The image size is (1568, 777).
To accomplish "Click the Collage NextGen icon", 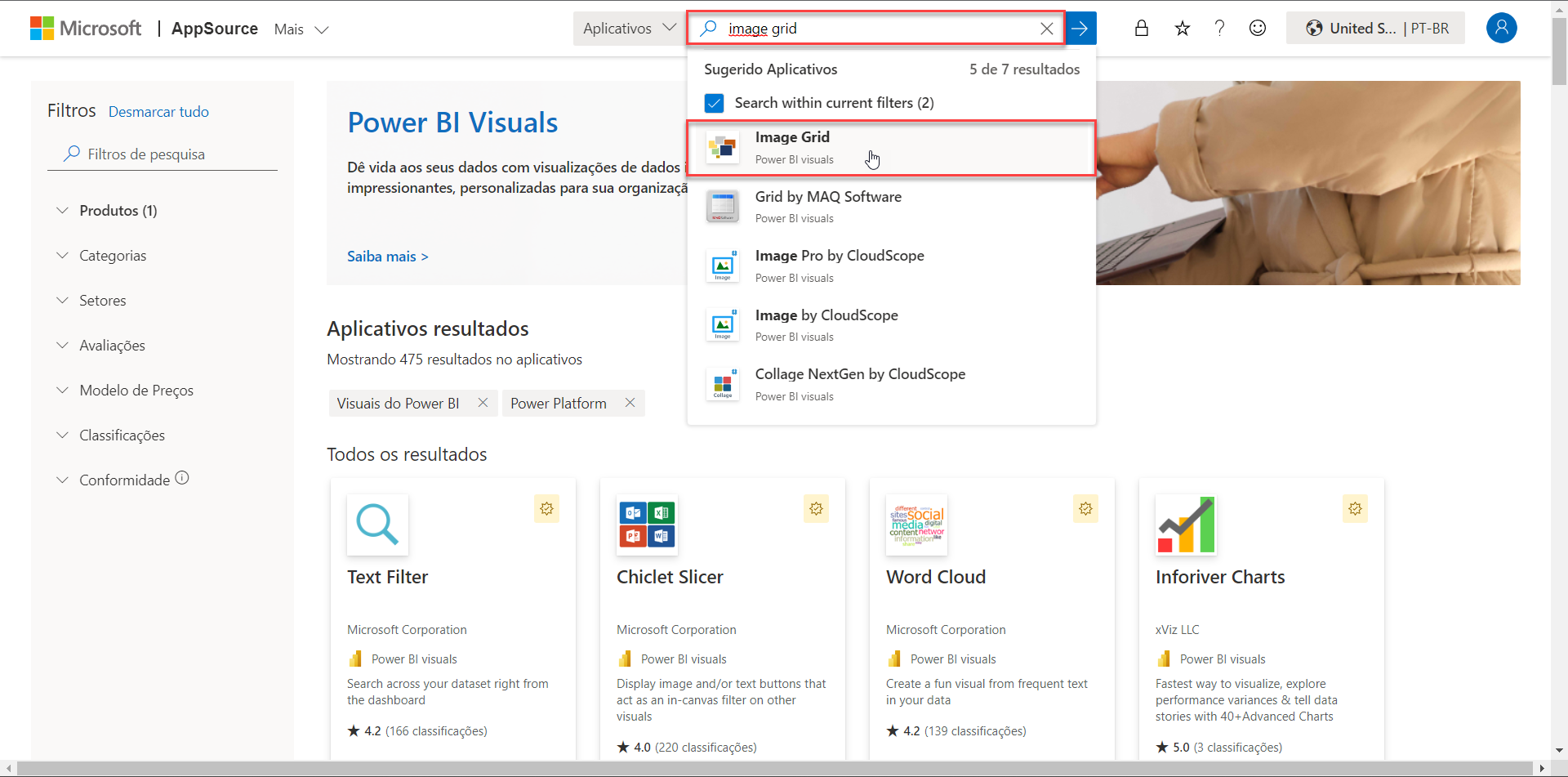I will 723,385.
